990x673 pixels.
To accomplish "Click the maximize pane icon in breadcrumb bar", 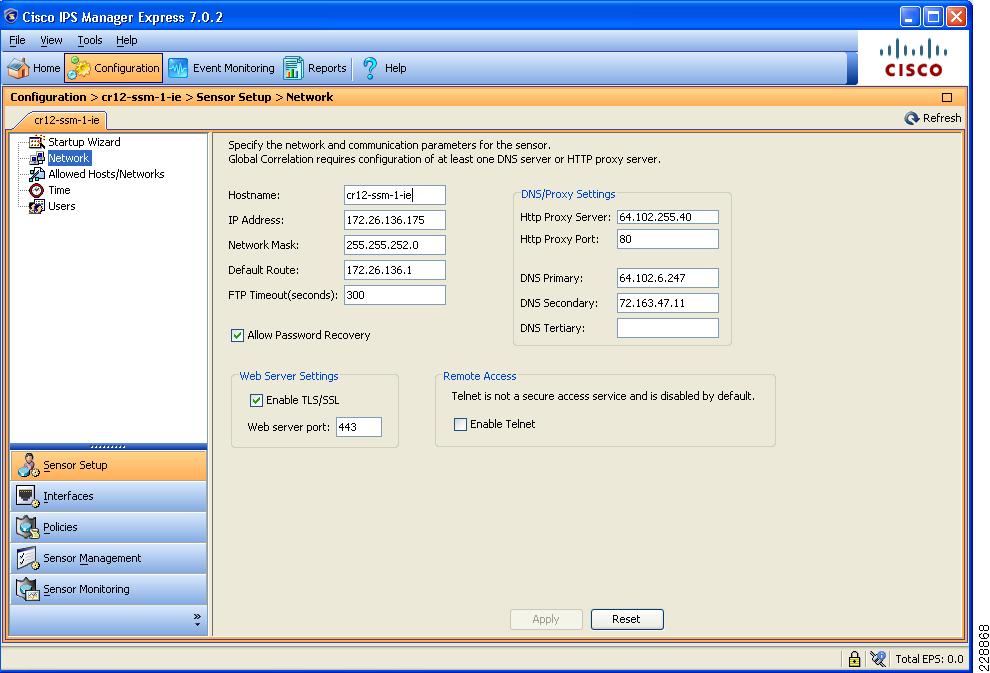I will tap(946, 97).
